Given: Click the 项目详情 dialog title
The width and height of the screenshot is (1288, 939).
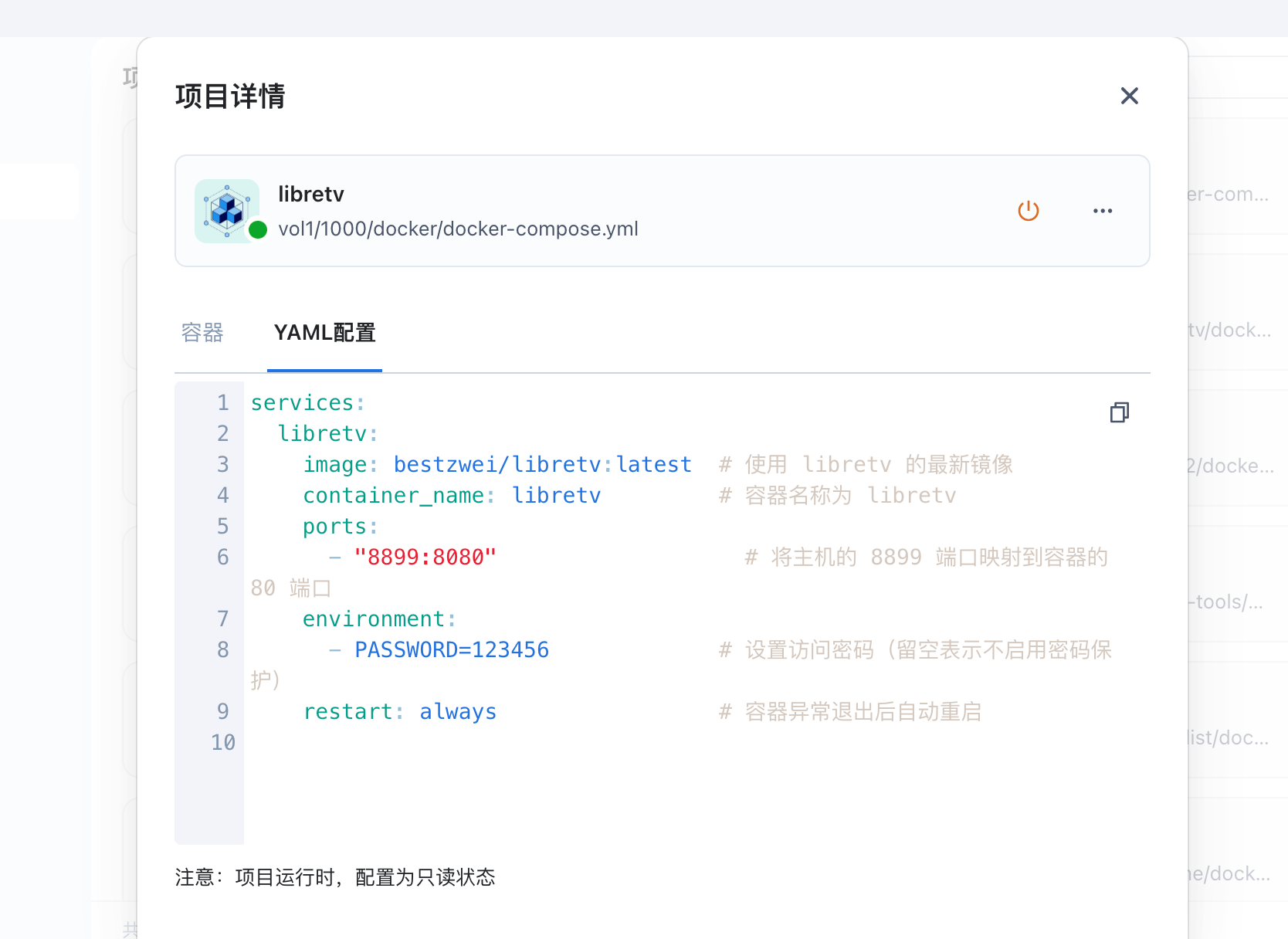Looking at the screenshot, I should click(230, 97).
